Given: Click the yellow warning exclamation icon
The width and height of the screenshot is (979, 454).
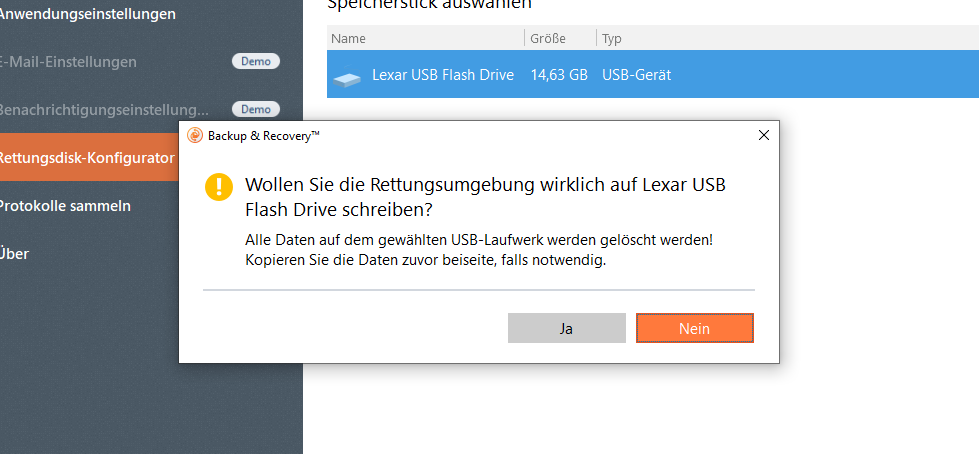Looking at the screenshot, I should [x=219, y=187].
